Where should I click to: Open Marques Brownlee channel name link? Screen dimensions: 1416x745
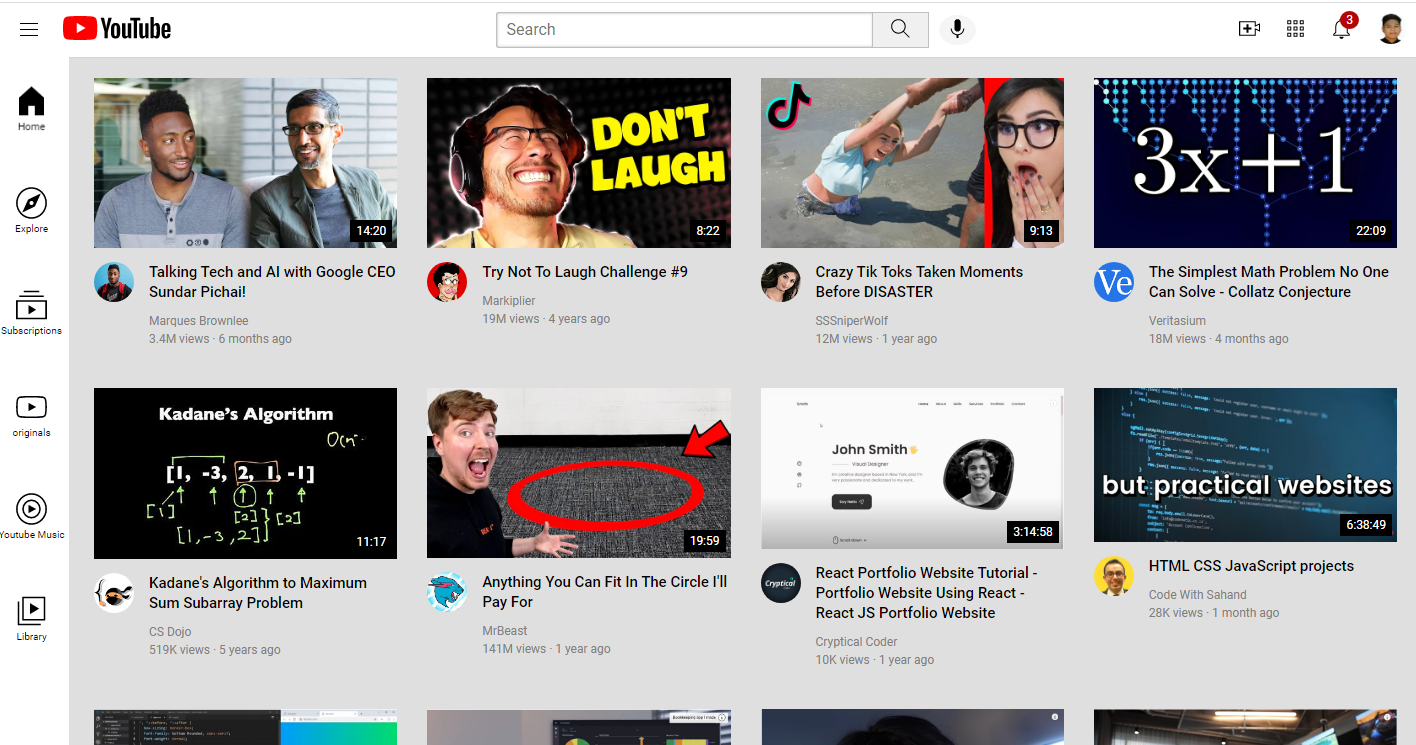click(x=198, y=321)
